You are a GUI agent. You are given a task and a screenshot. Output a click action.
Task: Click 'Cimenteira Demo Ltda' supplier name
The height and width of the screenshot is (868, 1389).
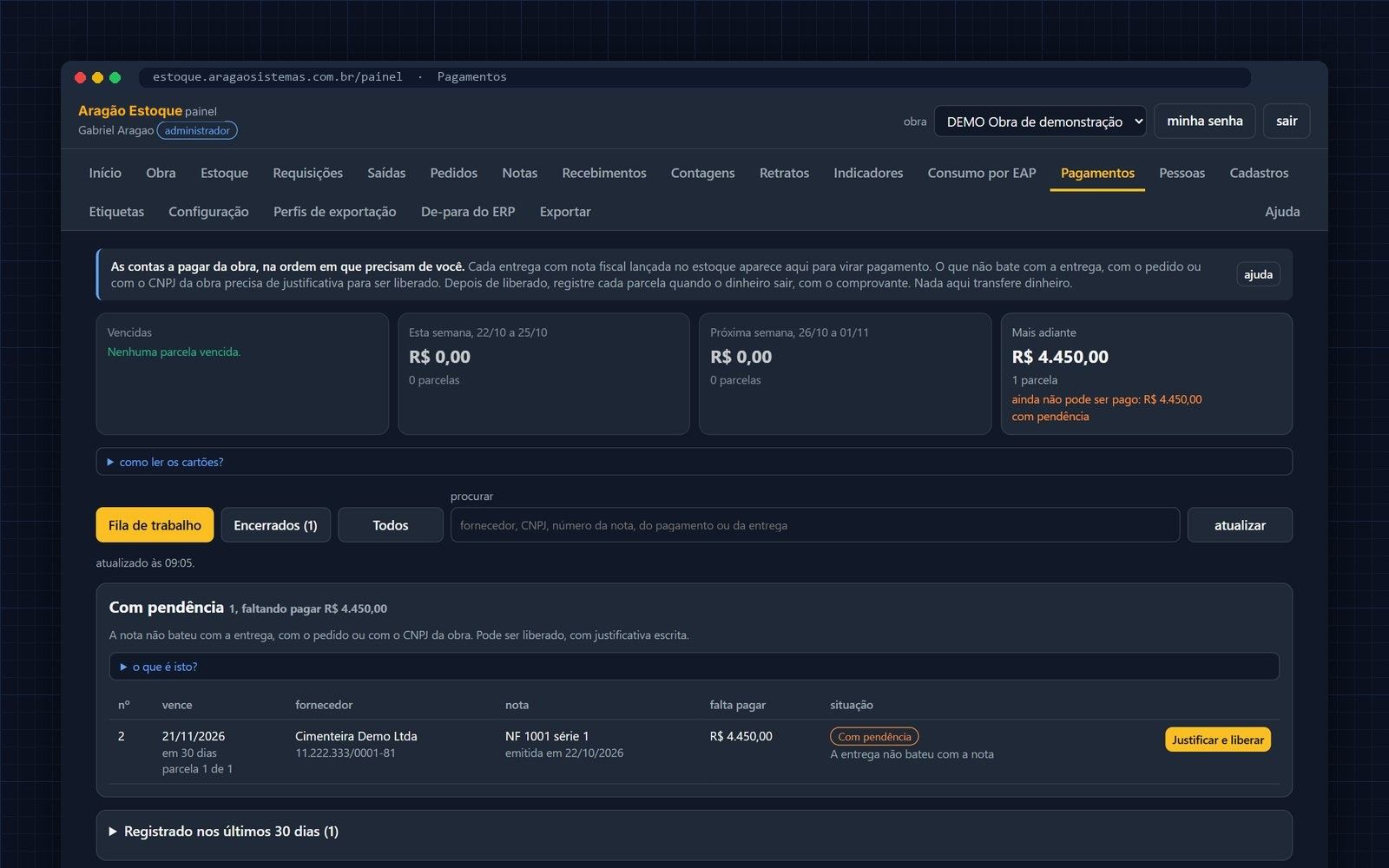[x=356, y=736]
